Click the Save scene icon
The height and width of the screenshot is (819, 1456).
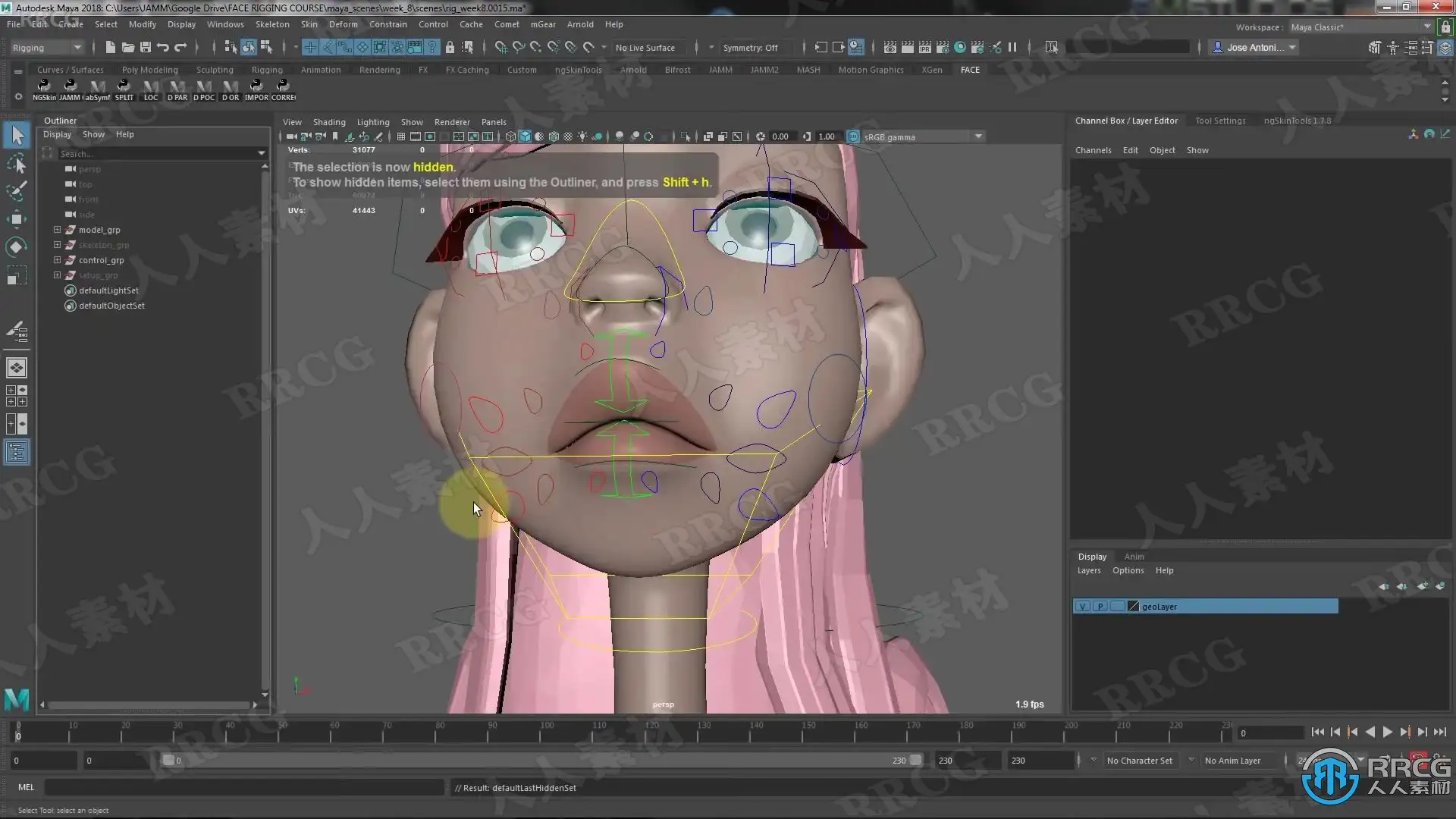pyautogui.click(x=146, y=47)
